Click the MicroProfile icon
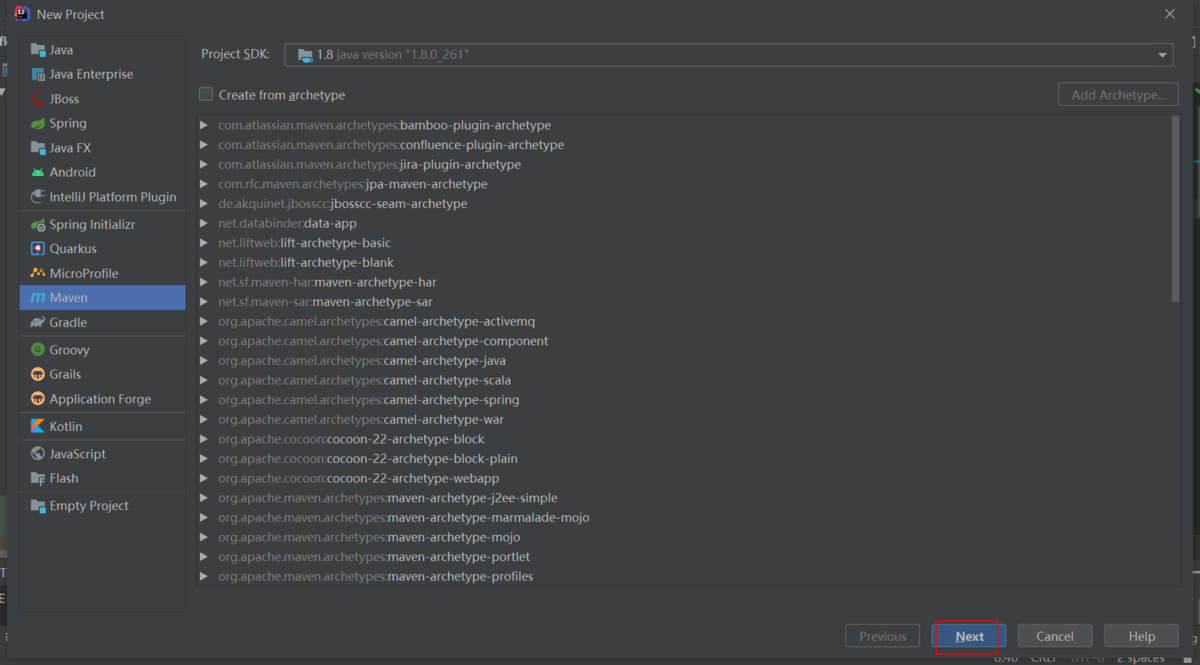Screen dimensions: 1200x665 click(x=38, y=273)
